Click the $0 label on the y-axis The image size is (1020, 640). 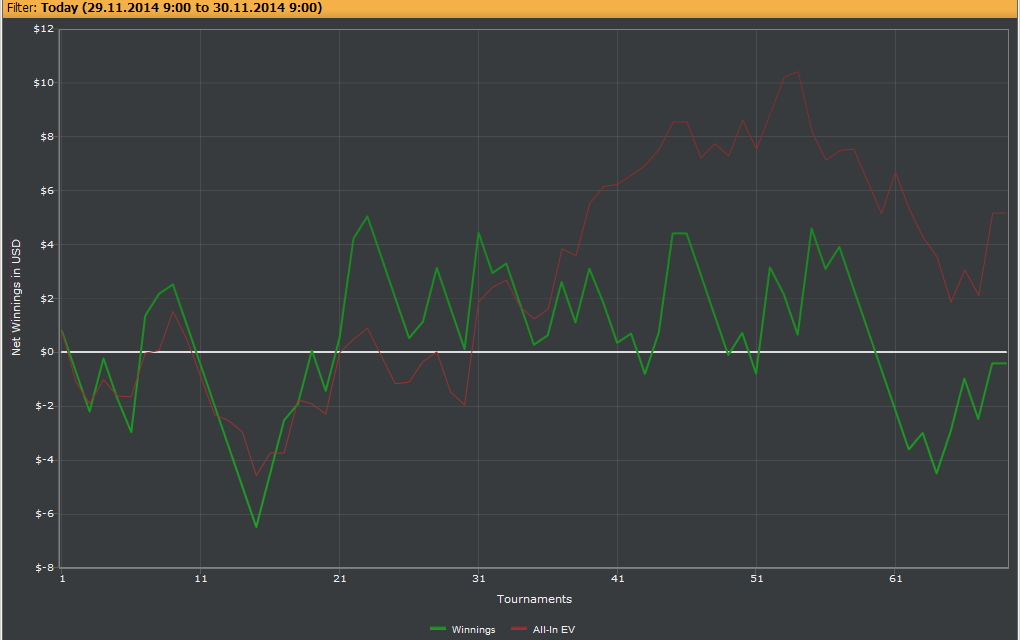[46, 352]
